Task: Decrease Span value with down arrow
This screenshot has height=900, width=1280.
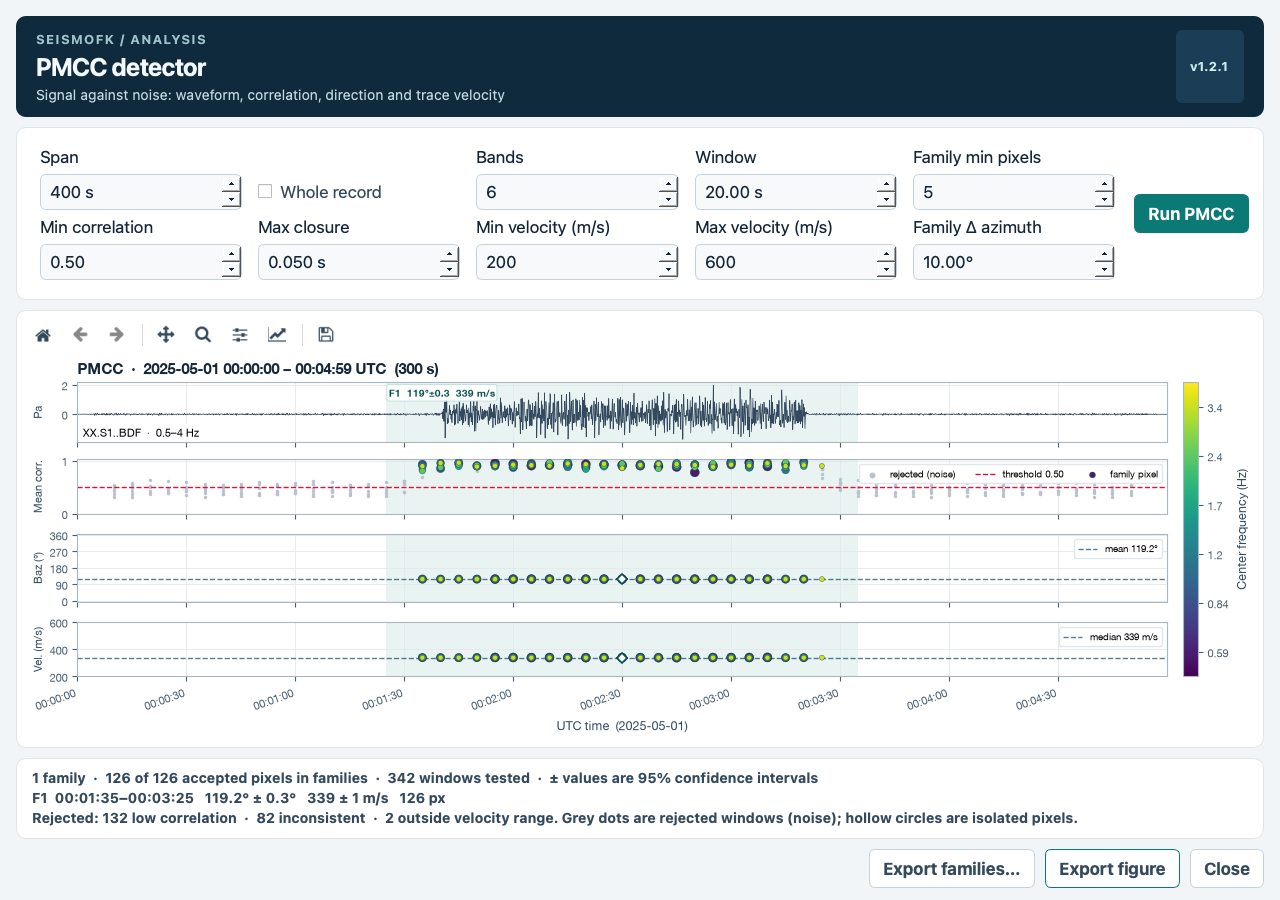Action: [x=231, y=200]
